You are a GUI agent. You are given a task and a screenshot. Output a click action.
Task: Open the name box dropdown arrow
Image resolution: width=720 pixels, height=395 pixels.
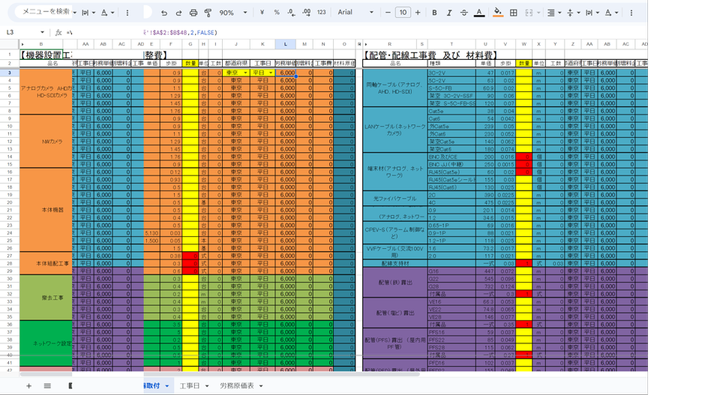click(x=42, y=33)
